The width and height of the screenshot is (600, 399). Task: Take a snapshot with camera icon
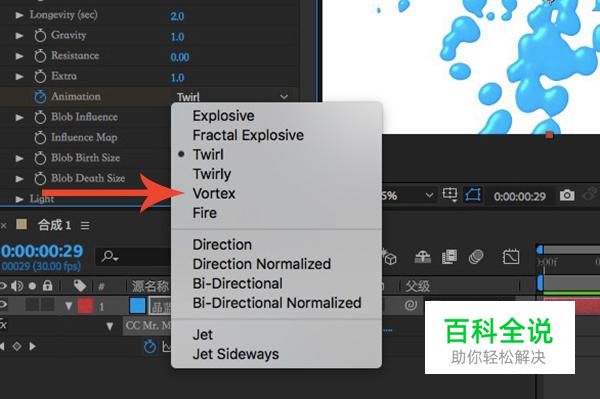click(567, 195)
